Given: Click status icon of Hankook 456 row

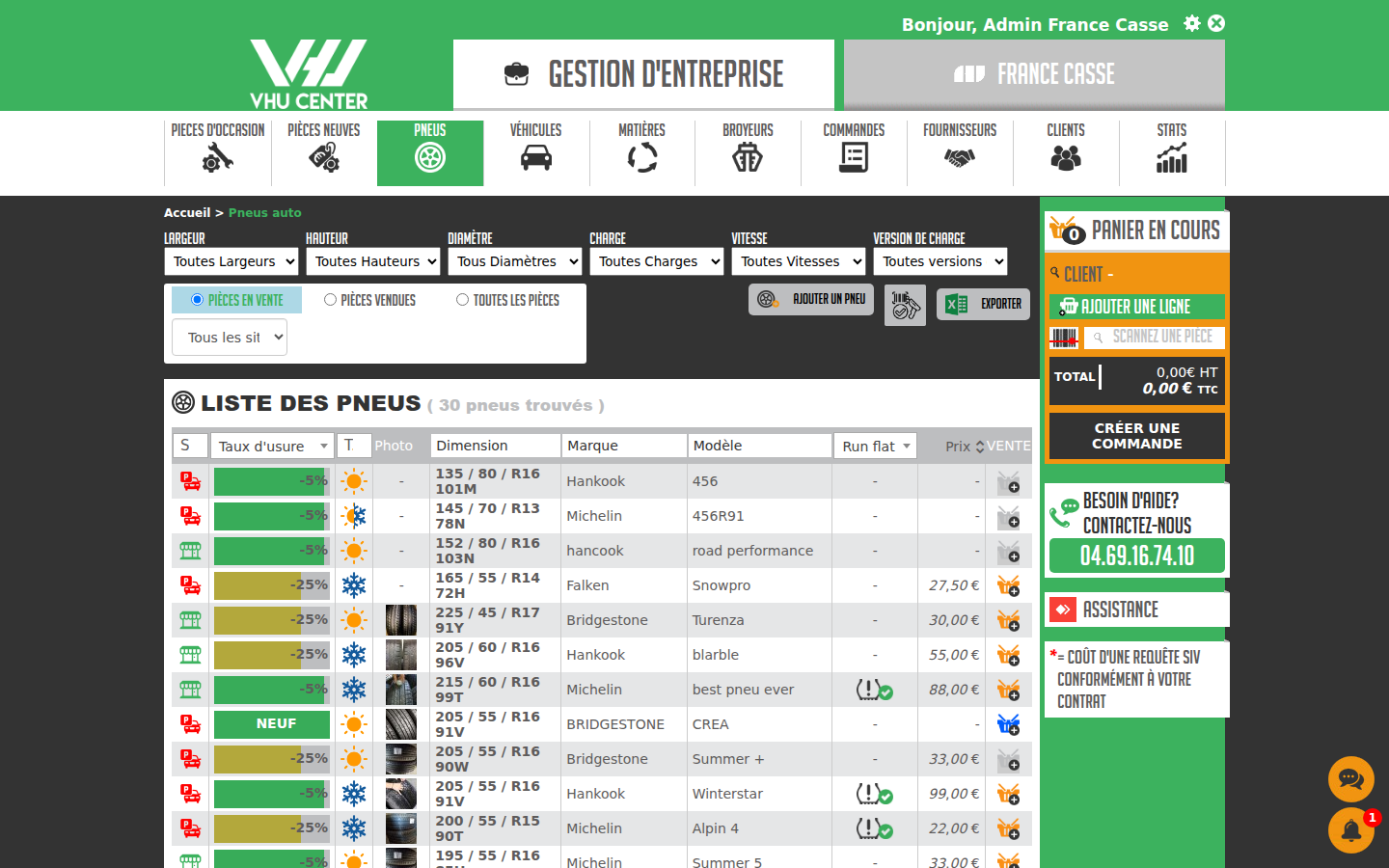Looking at the screenshot, I should point(191,481).
